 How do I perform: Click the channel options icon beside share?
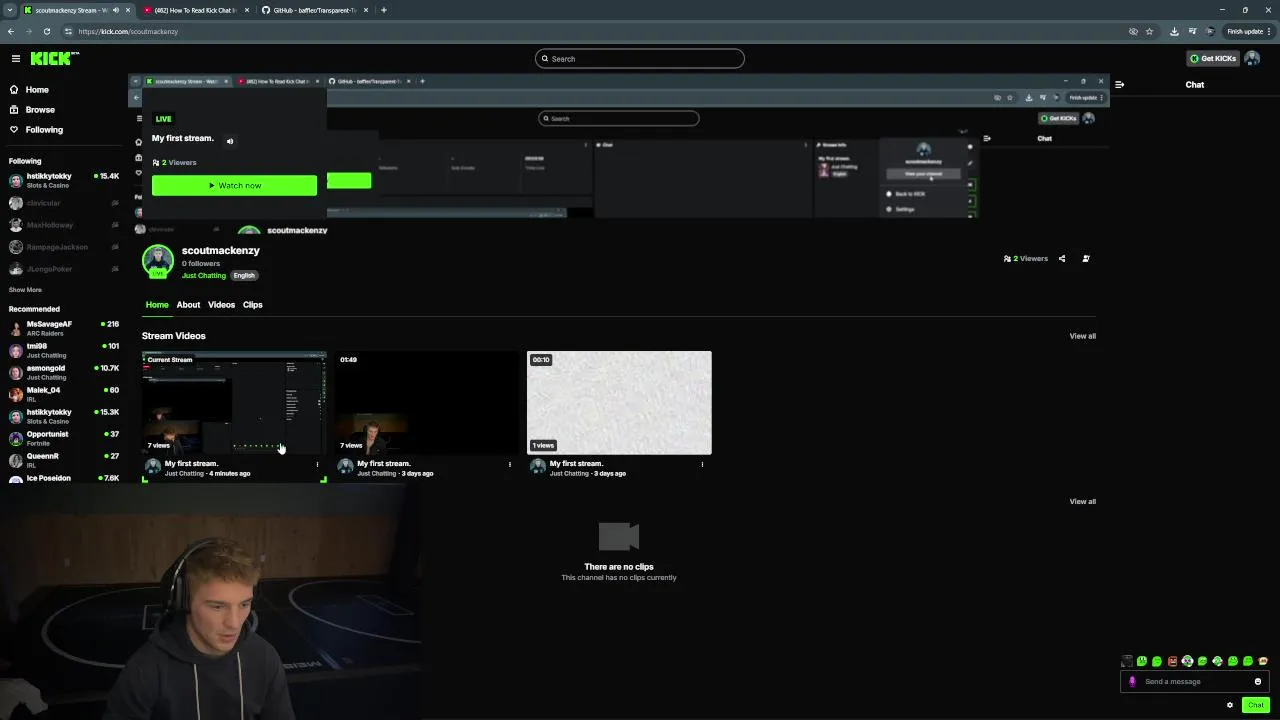(x=1086, y=259)
